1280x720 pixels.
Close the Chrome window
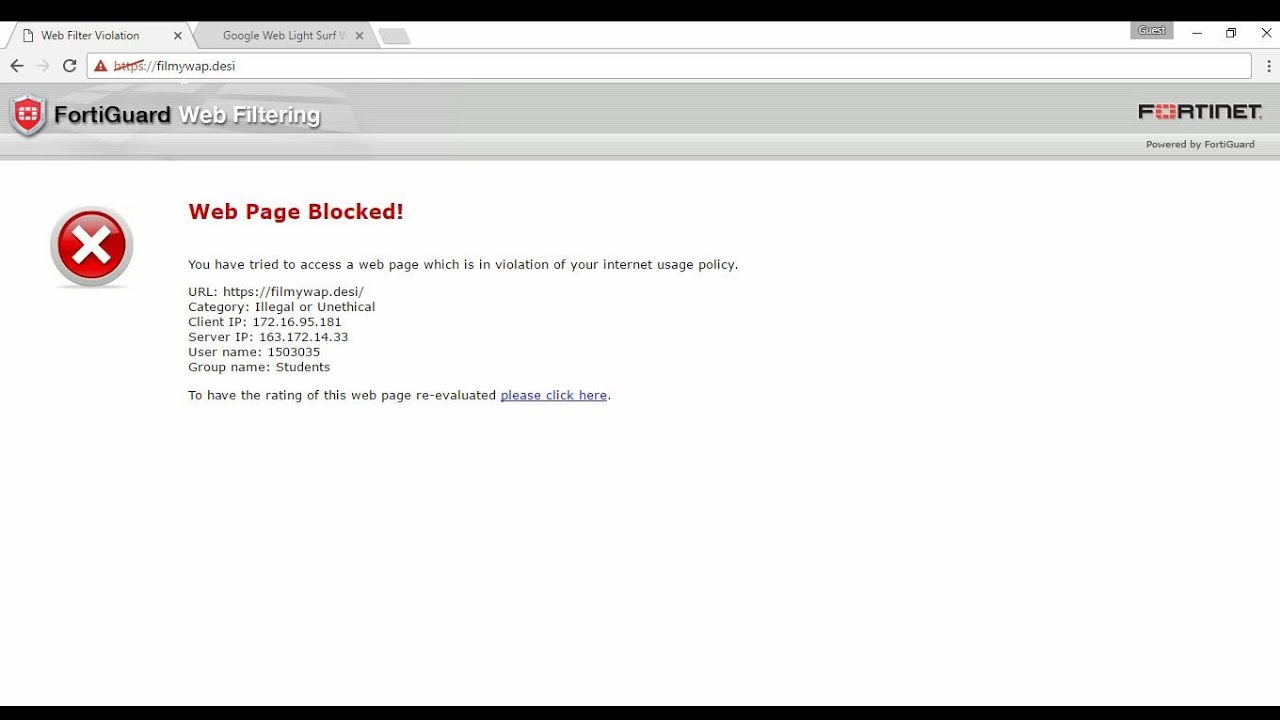point(1266,33)
